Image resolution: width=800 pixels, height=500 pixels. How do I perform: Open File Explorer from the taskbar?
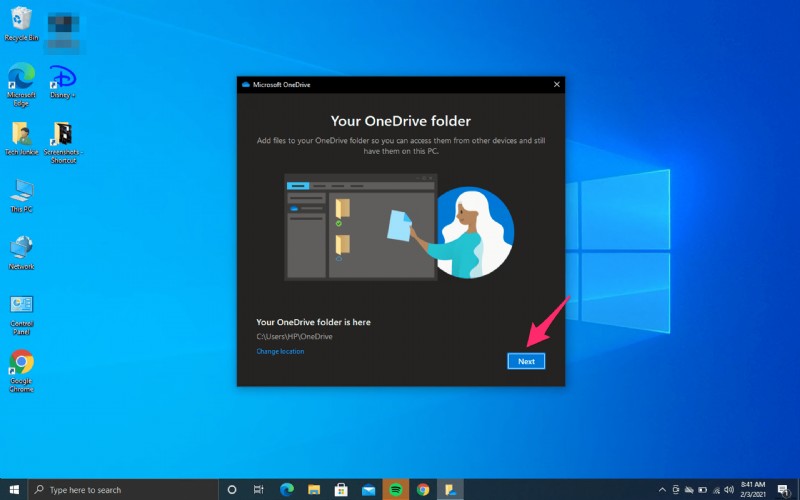pos(314,490)
